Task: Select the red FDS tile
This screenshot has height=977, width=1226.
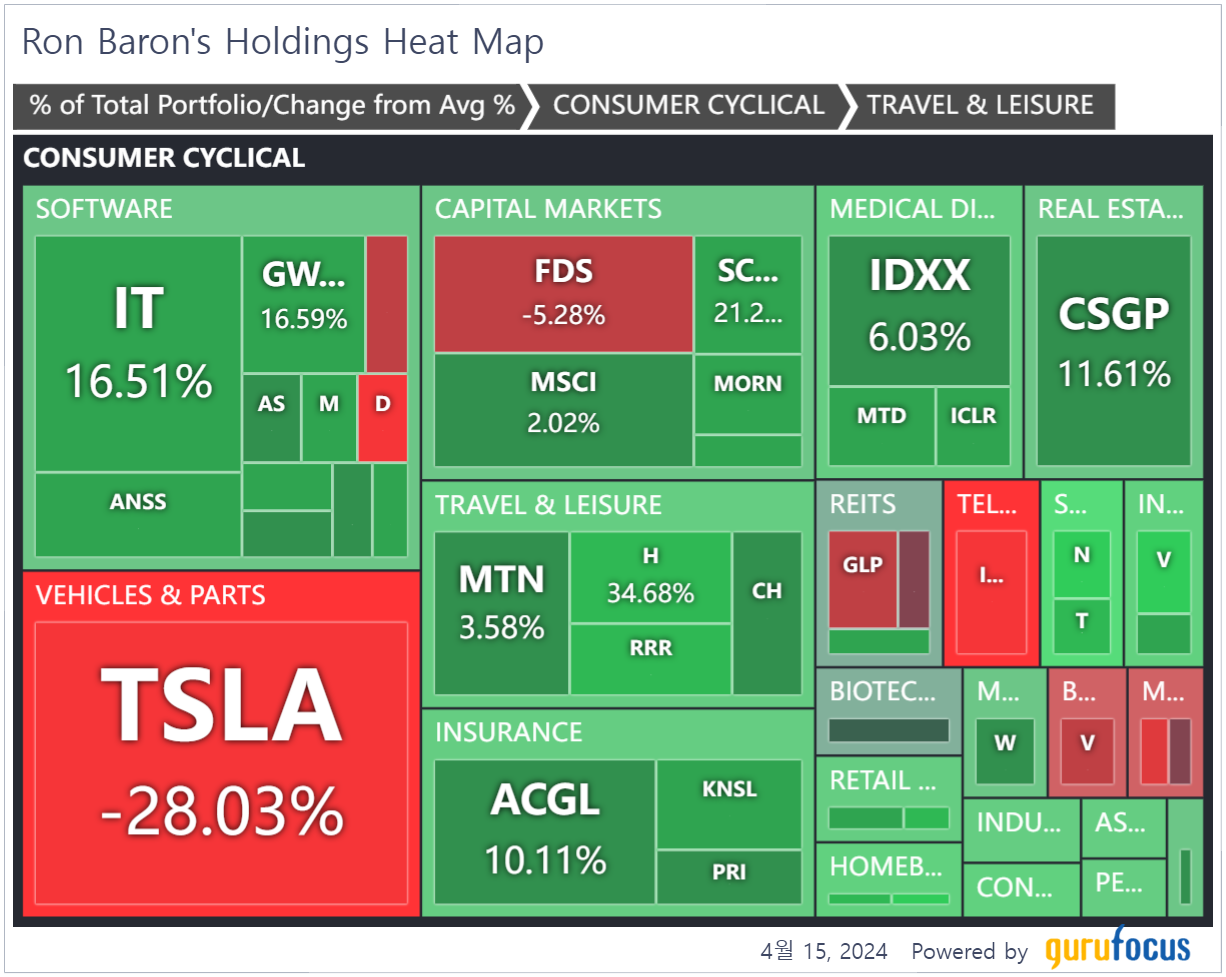Action: coord(563,293)
